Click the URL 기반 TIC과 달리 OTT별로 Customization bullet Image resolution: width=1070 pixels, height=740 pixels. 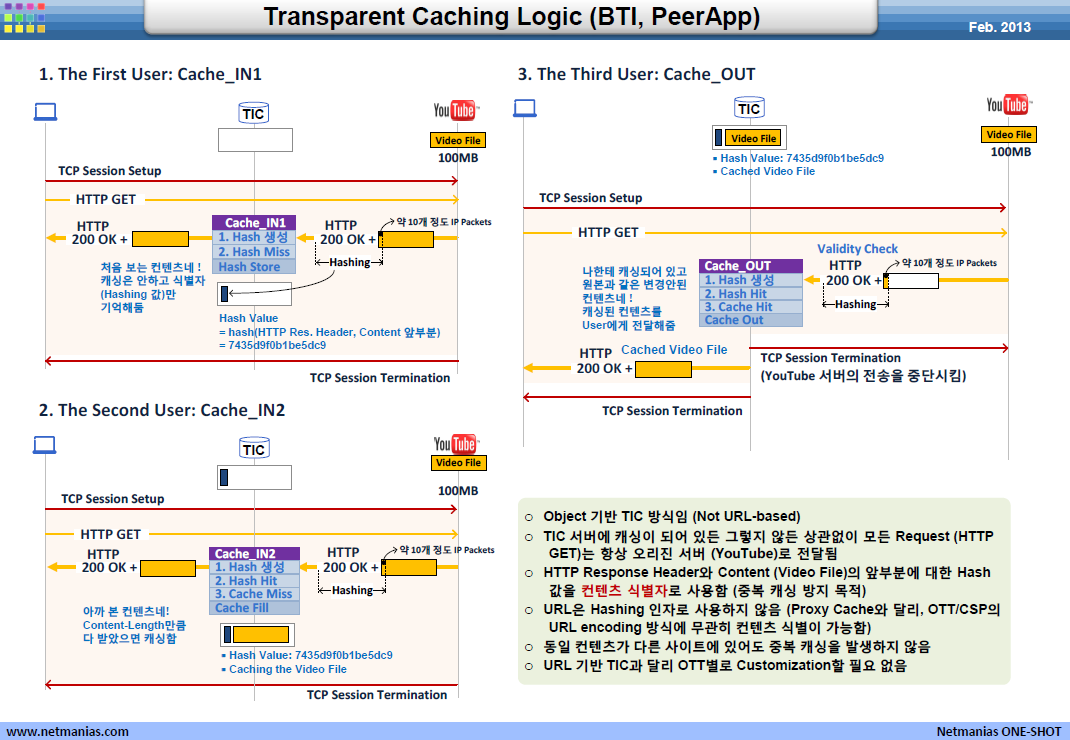coord(723,665)
